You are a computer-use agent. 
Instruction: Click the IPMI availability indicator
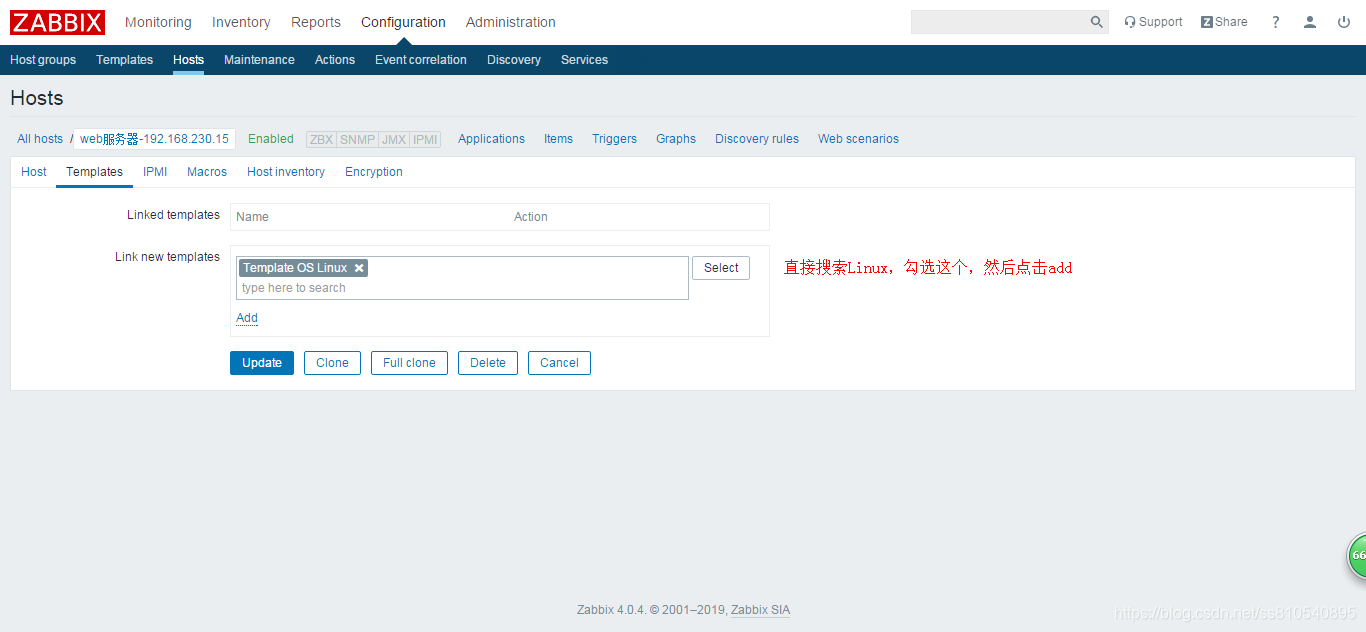point(425,139)
